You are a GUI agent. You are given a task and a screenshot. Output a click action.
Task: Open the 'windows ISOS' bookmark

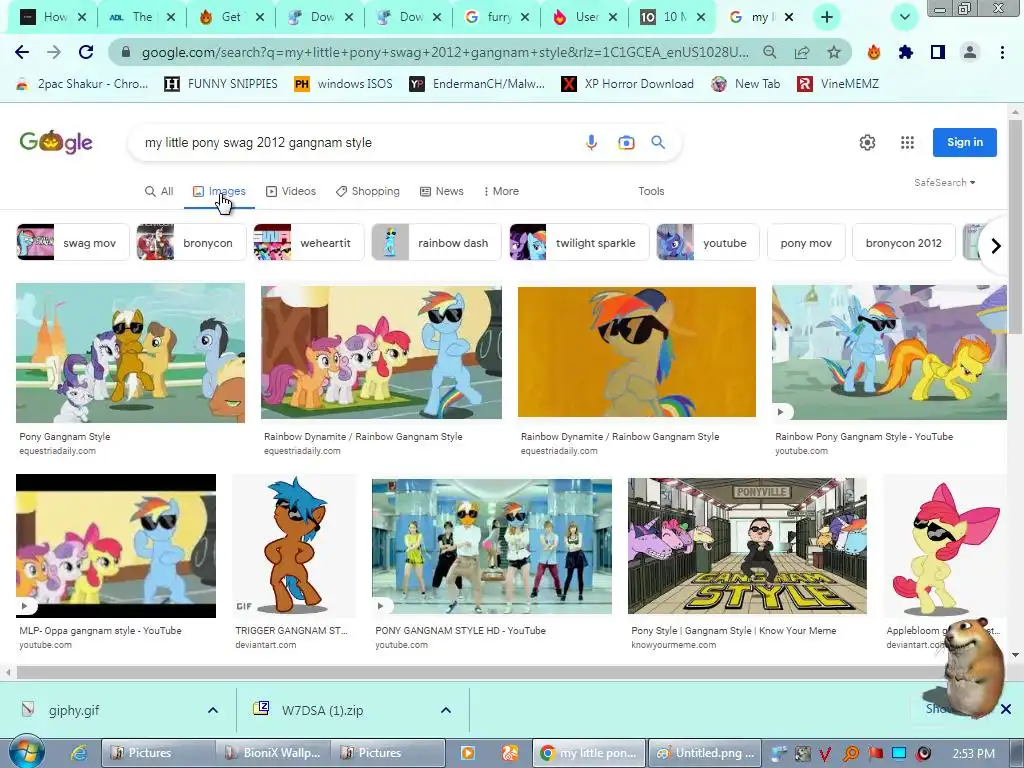344,84
